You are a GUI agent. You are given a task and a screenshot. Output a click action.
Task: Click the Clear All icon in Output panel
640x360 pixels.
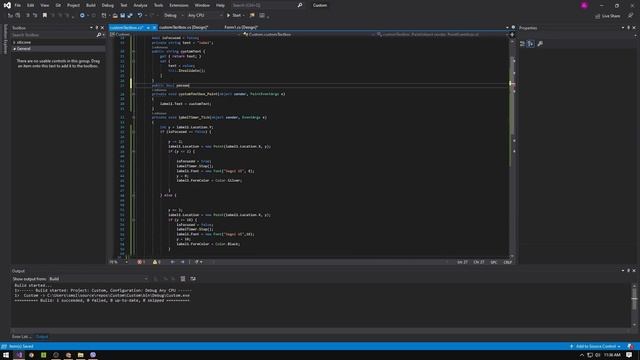183,279
